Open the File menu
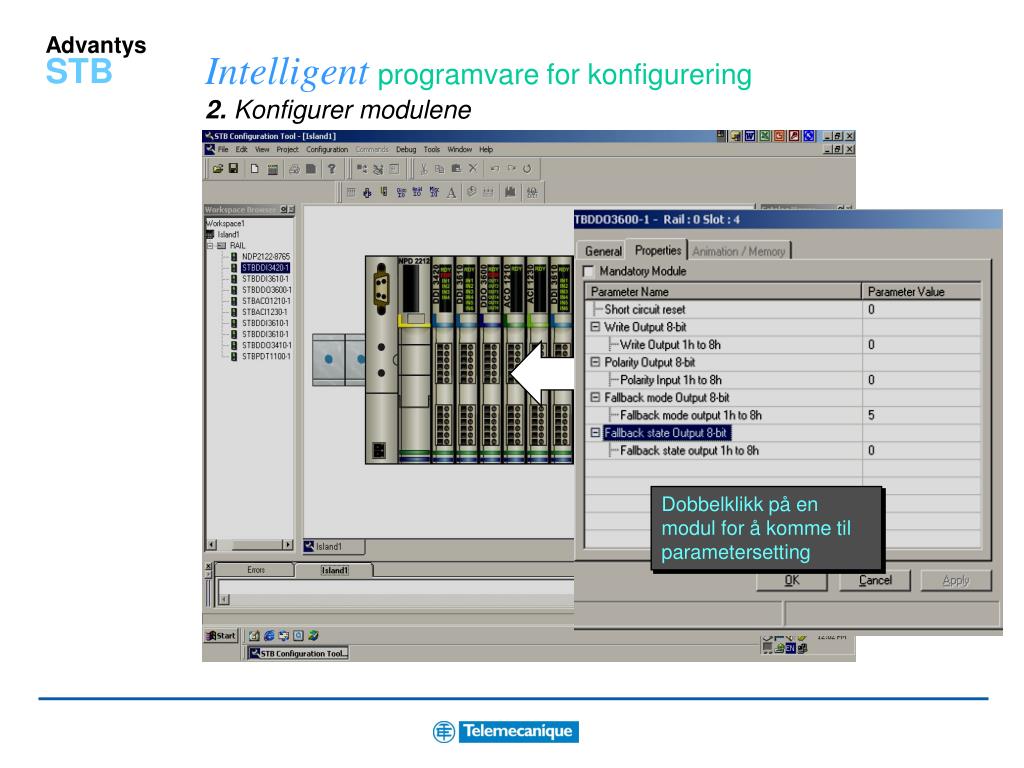The height and width of the screenshot is (768, 1024). 223,150
